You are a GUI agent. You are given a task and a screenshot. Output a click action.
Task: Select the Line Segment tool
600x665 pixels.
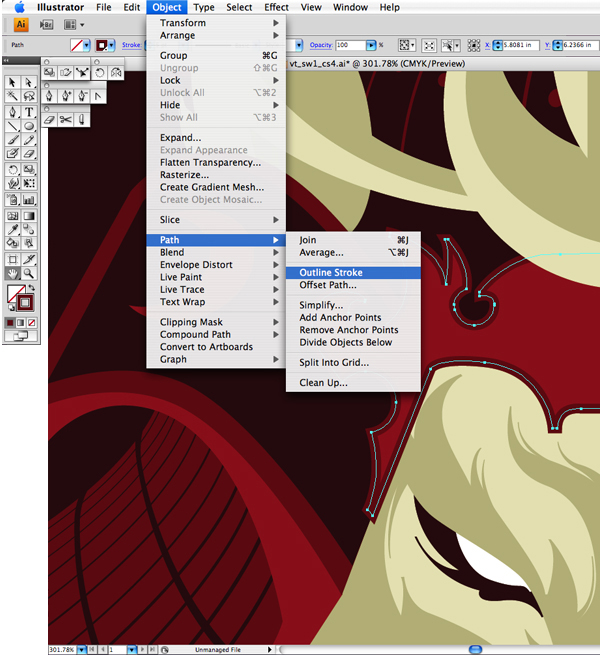12,126
